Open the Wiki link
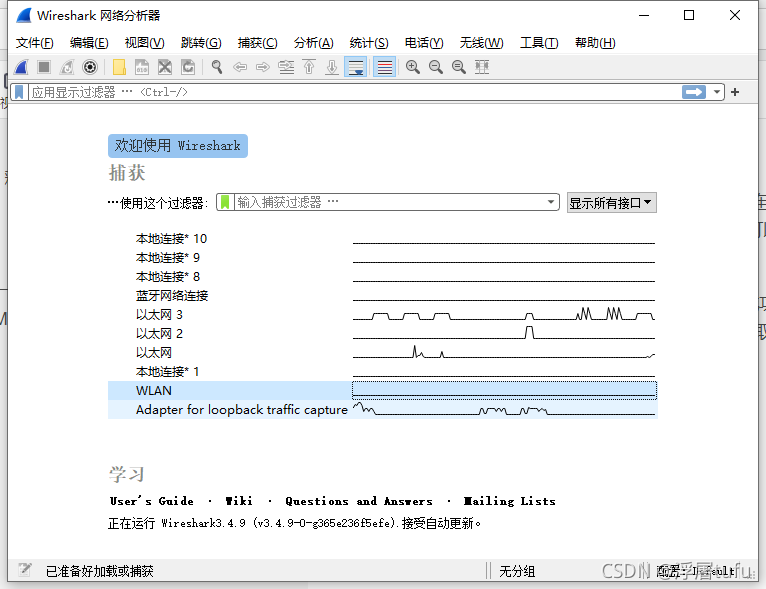This screenshot has height=589, width=766. pyautogui.click(x=239, y=501)
